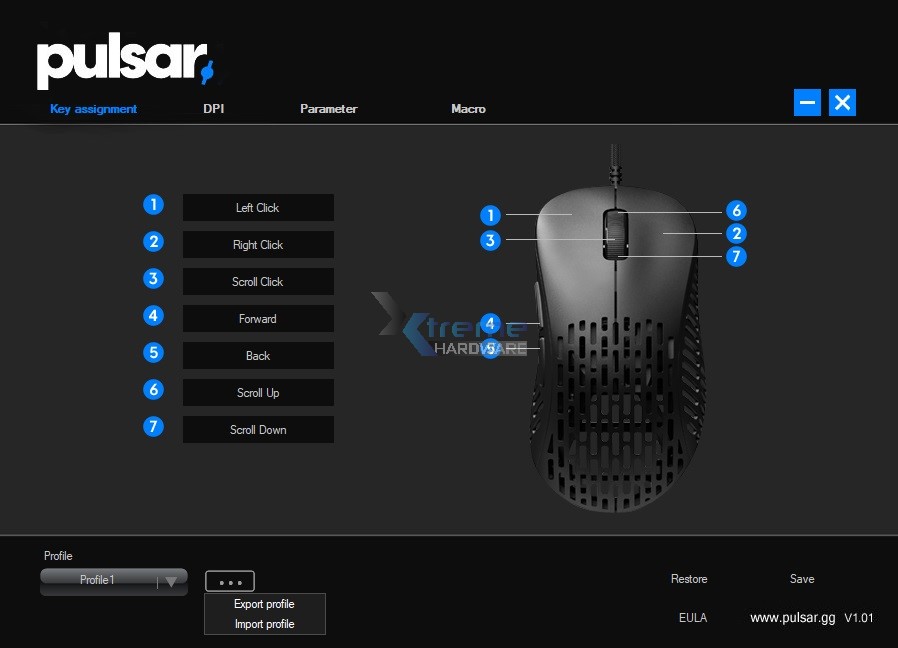Click badge 6 beside Scroll Up

pyautogui.click(x=153, y=389)
